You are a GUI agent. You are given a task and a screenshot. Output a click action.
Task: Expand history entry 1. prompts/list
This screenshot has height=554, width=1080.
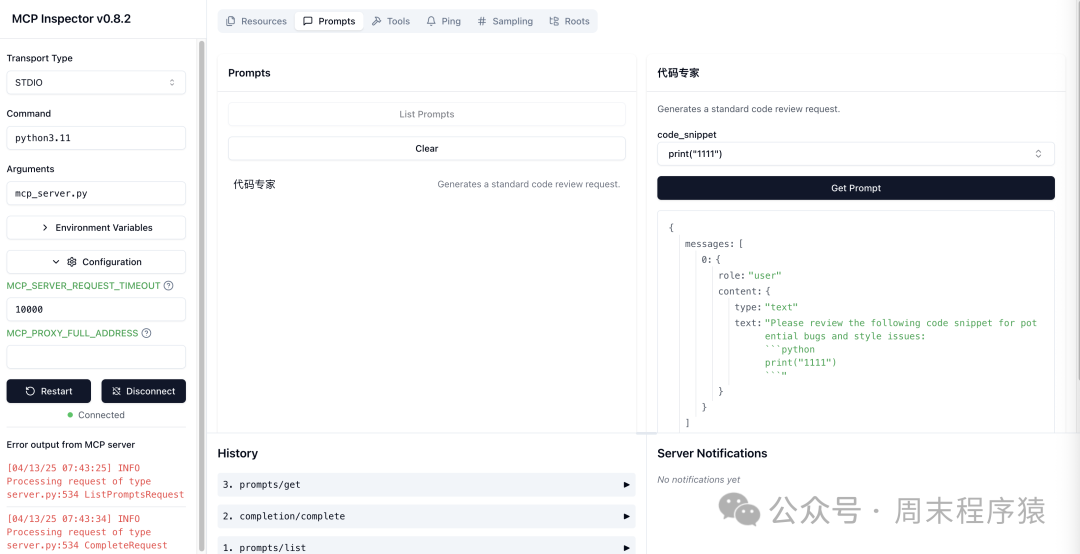426,547
